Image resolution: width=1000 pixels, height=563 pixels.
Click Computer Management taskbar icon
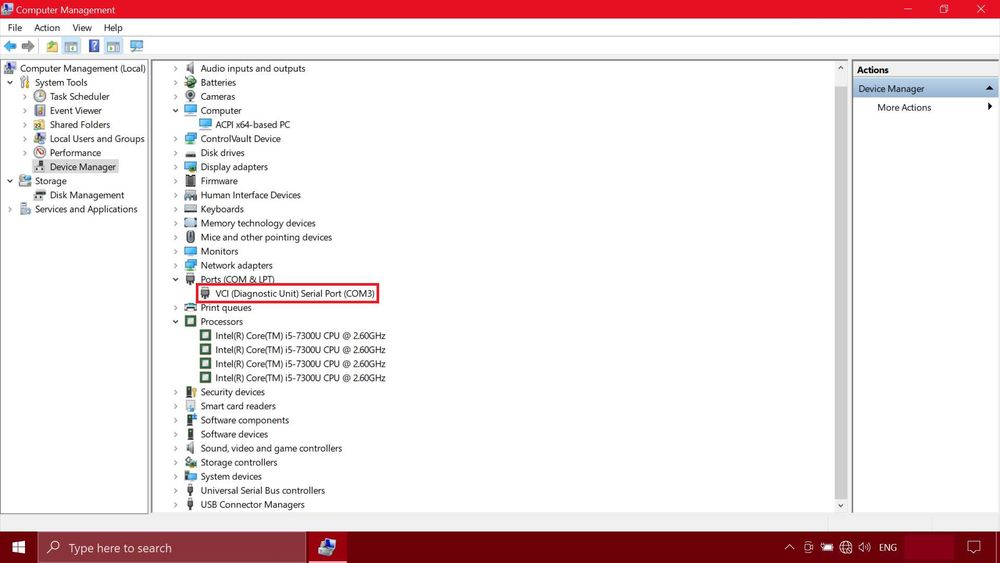point(327,547)
